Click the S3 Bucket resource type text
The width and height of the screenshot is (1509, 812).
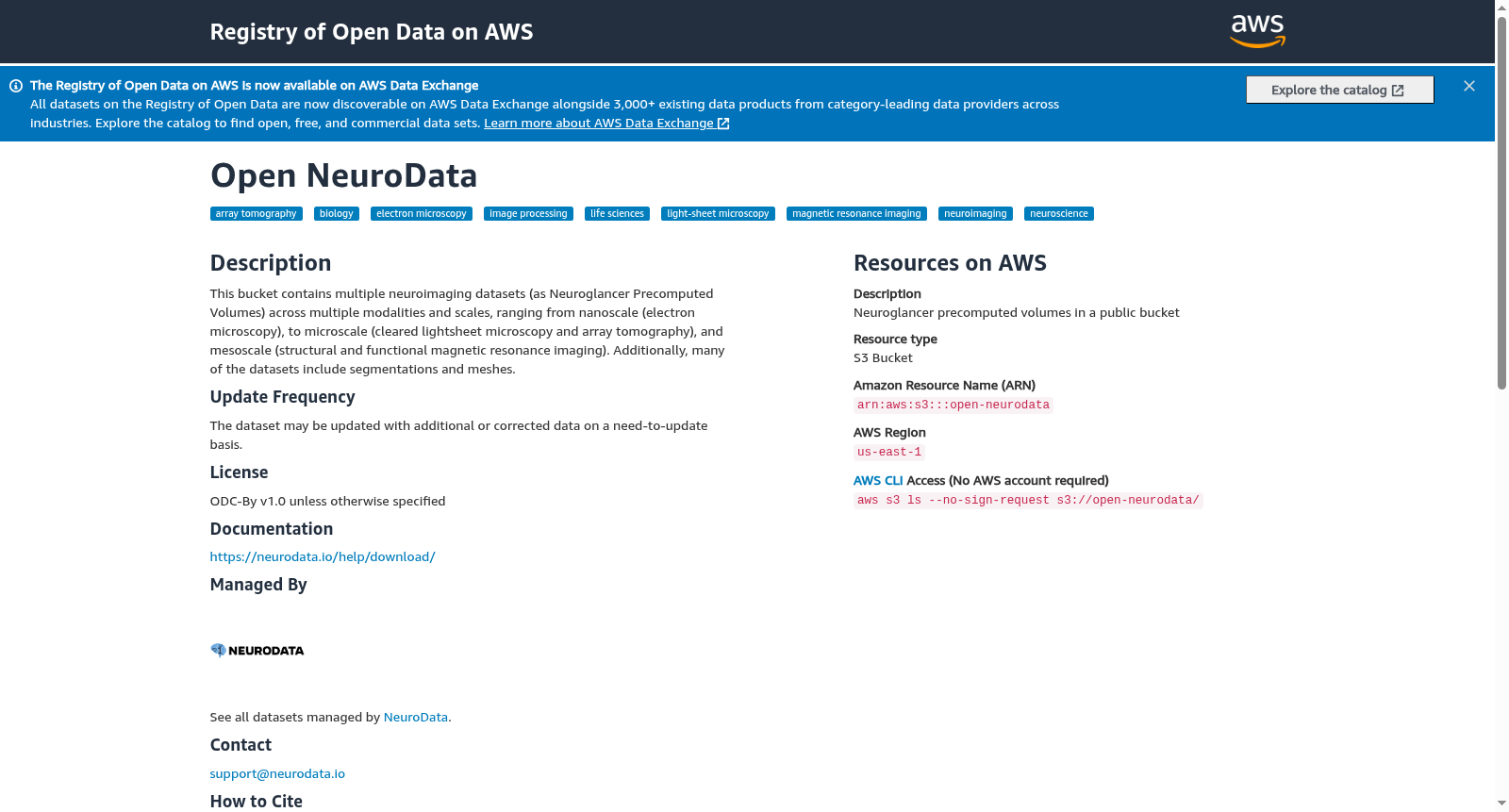883,357
